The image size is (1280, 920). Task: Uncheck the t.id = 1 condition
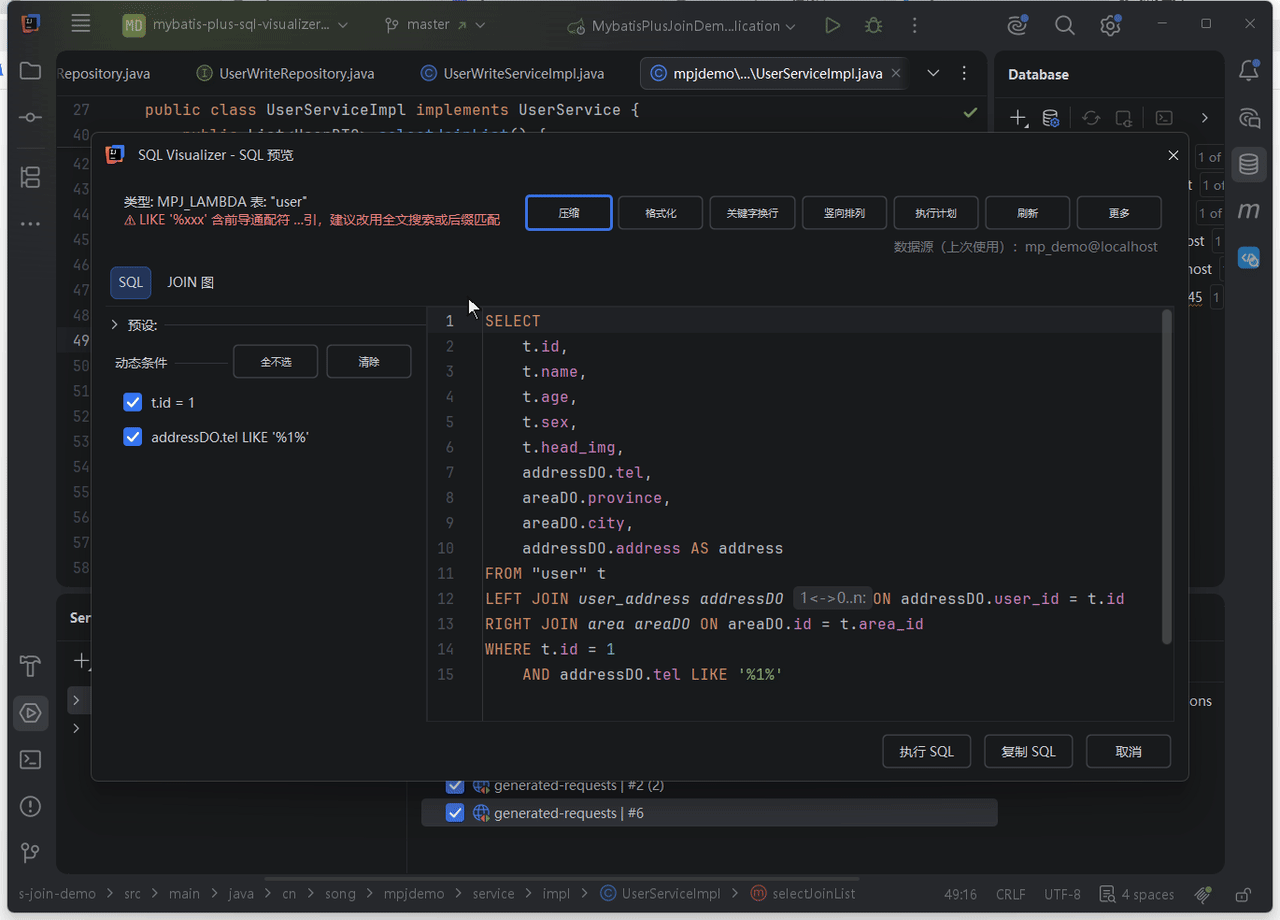click(x=132, y=402)
